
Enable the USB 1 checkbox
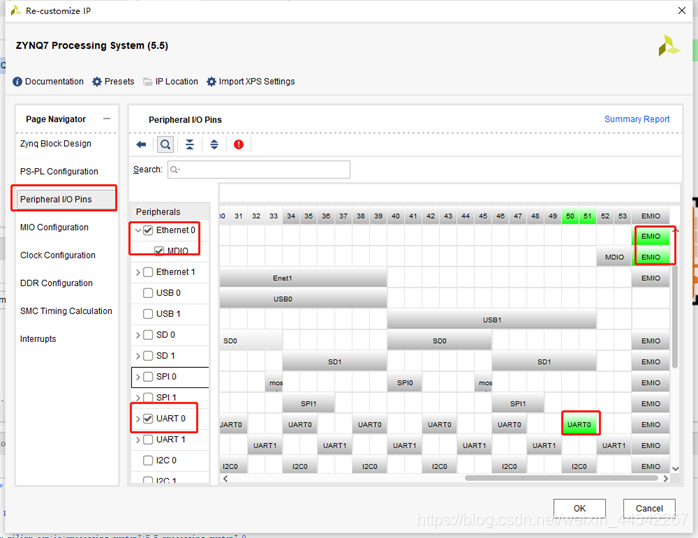click(x=148, y=314)
